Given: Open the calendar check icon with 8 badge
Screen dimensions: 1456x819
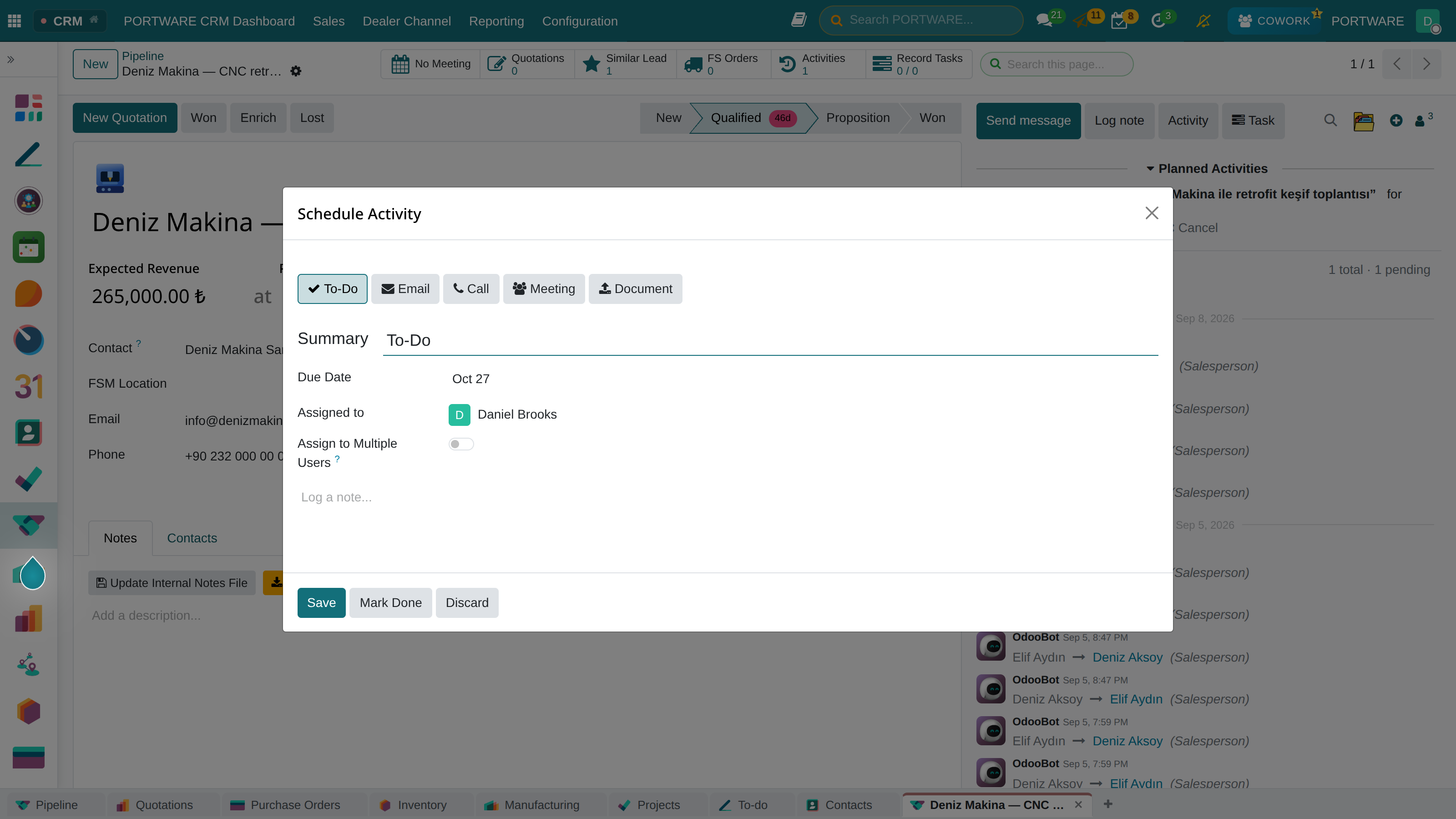Looking at the screenshot, I should click(1119, 21).
